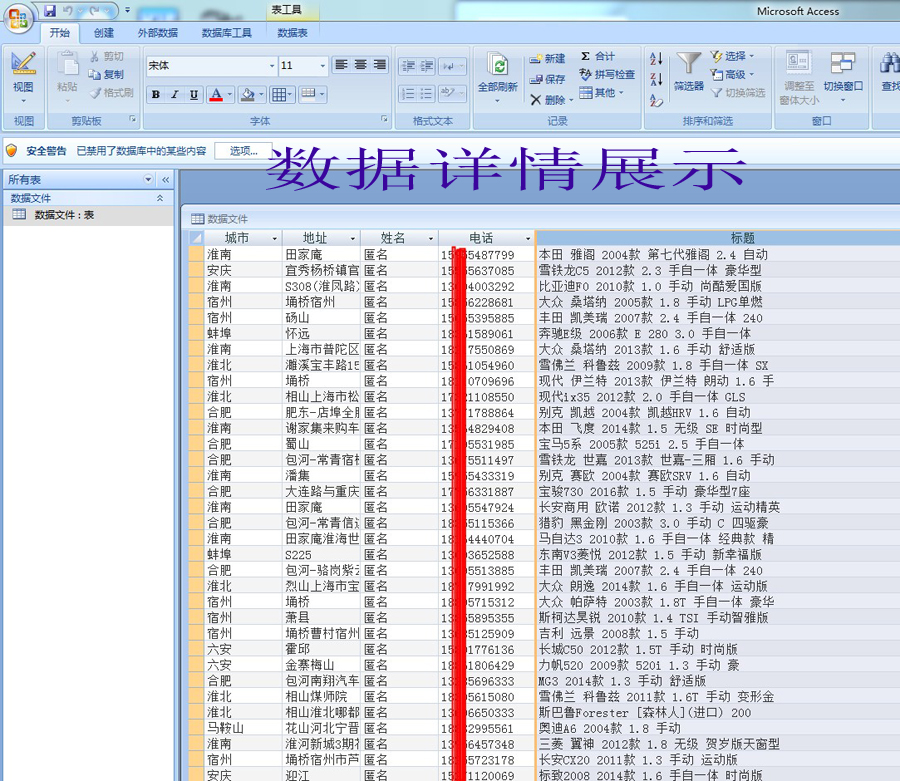This screenshot has height=781, width=900.
Task: Align text left
Action: click(x=342, y=65)
